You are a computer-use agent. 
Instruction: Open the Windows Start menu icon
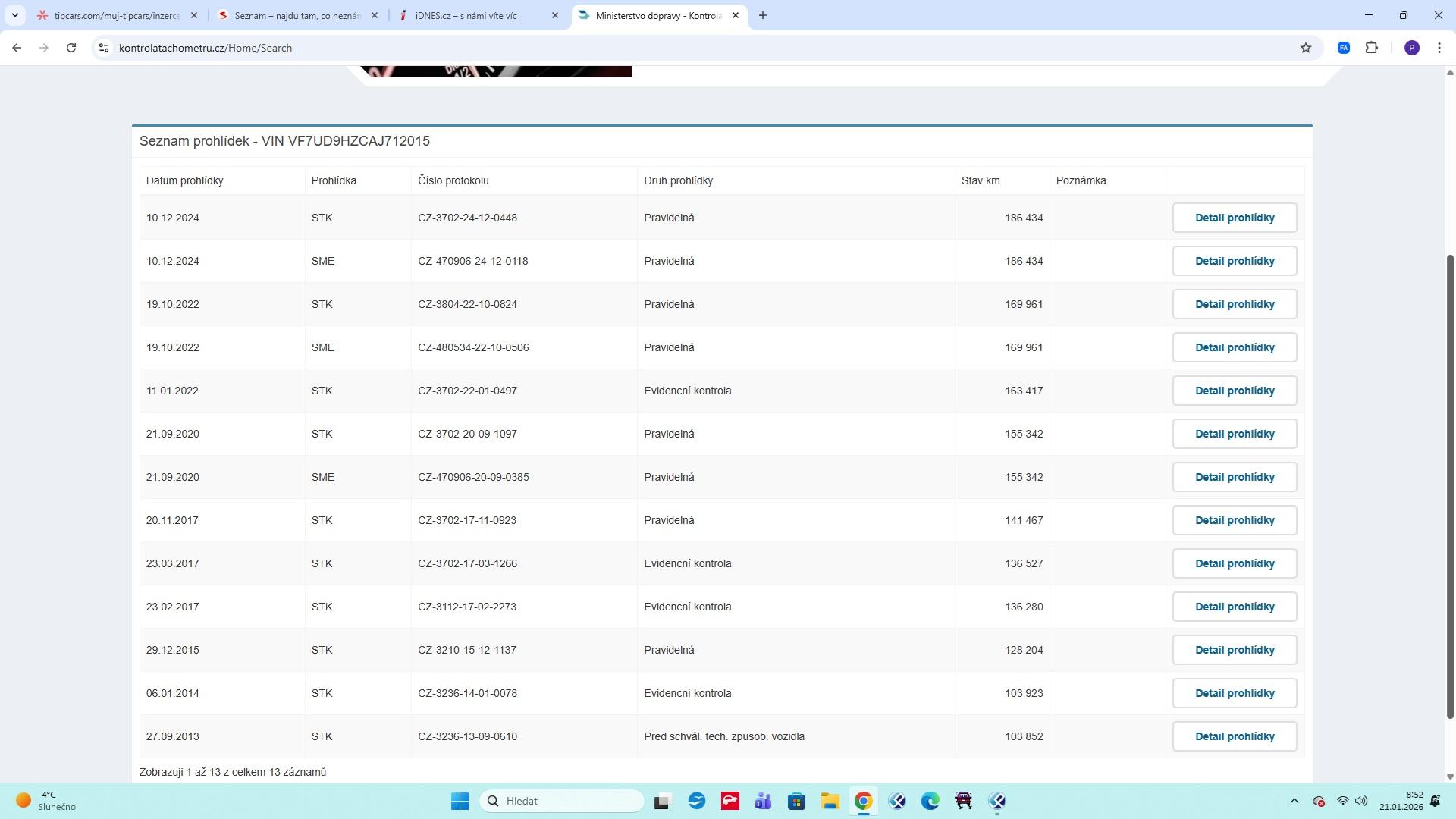(460, 801)
